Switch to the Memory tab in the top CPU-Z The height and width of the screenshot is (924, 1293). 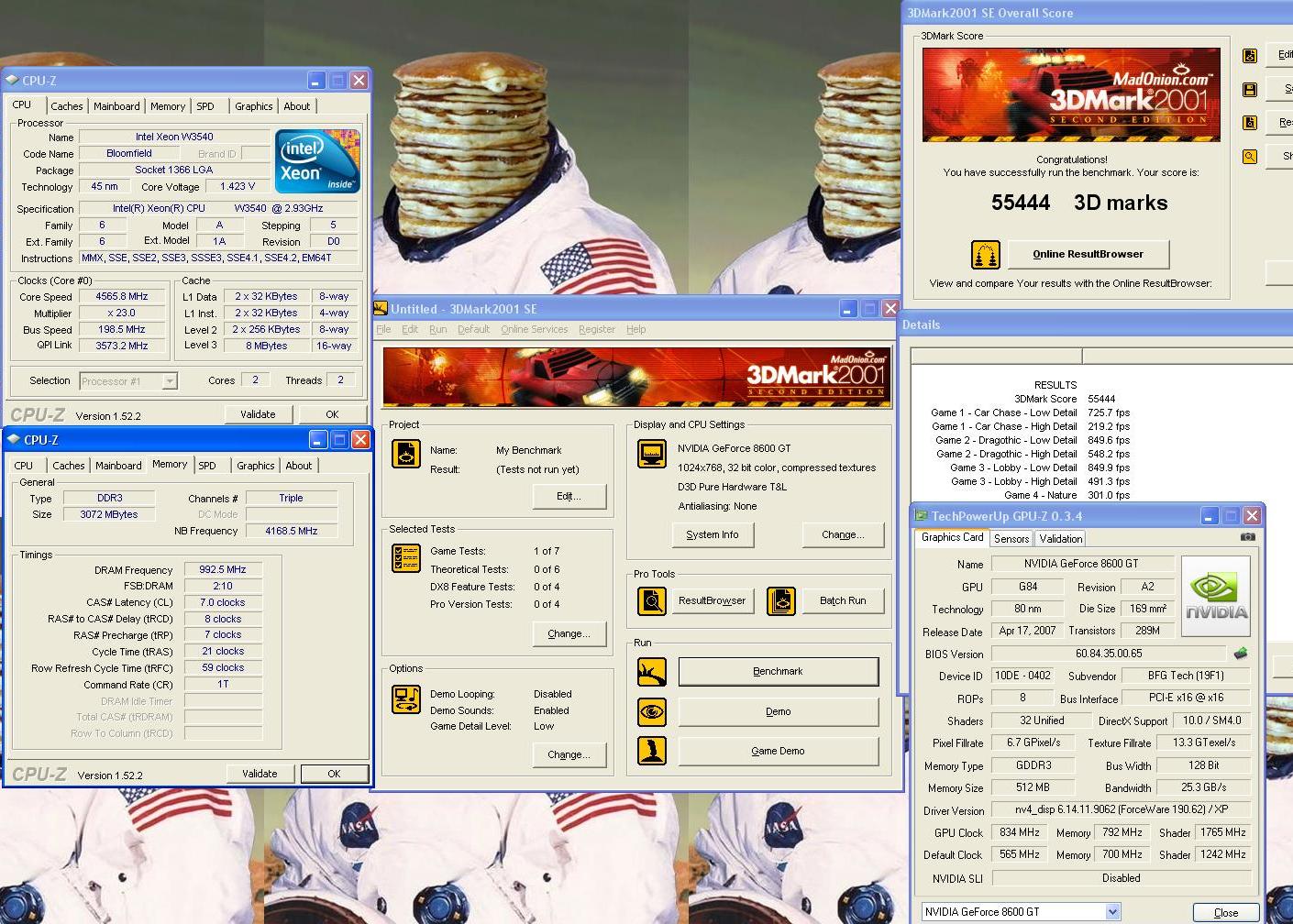168,106
